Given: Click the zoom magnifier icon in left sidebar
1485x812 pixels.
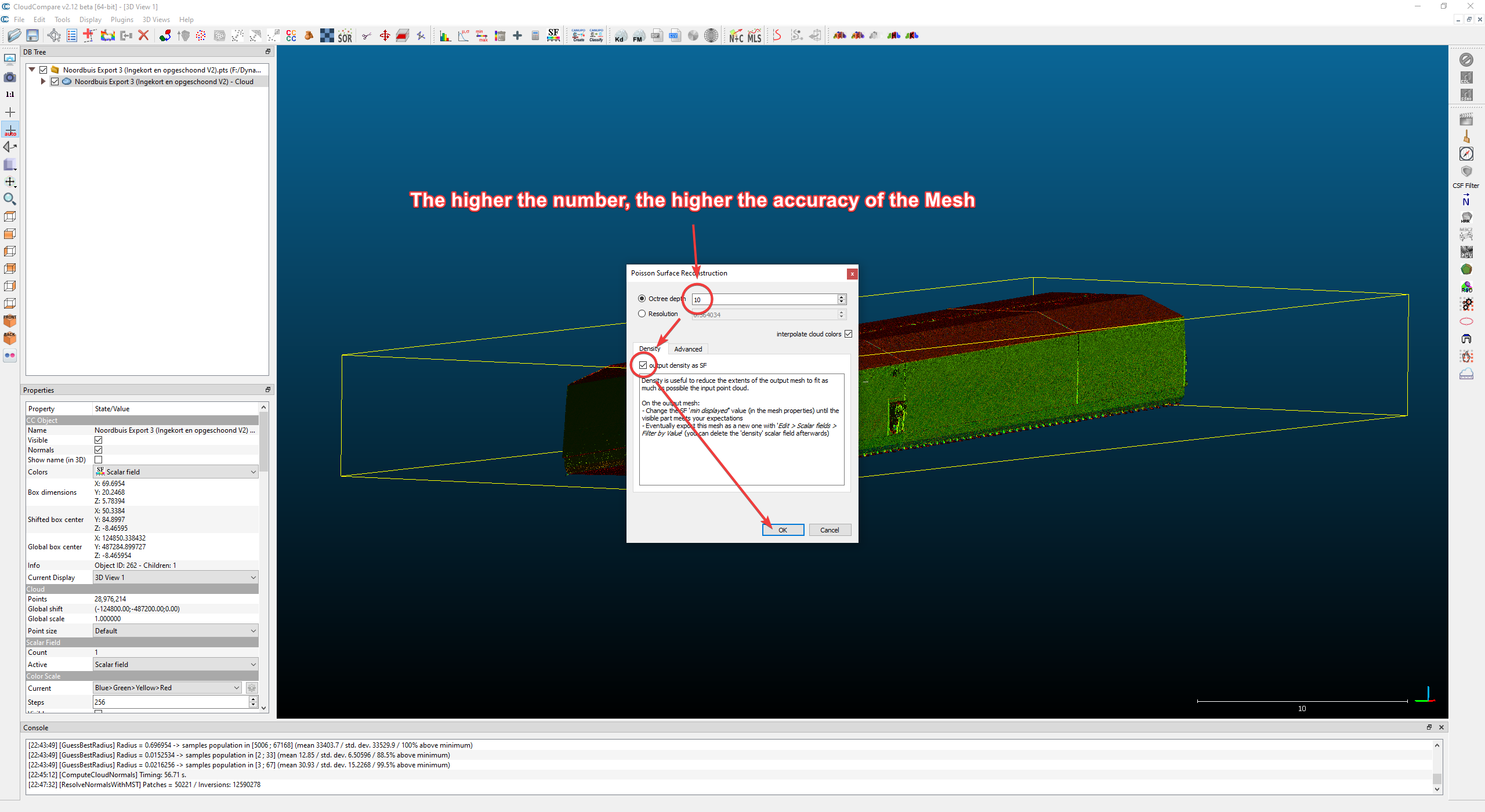Looking at the screenshot, I should point(10,199).
